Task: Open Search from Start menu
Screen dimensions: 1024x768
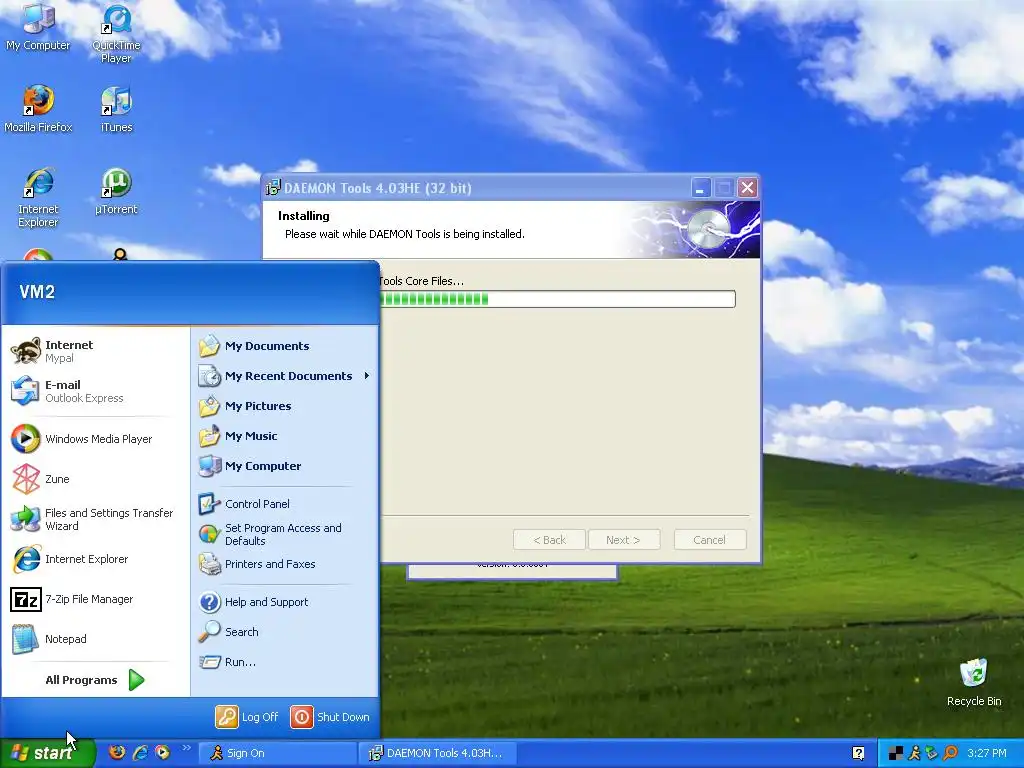Action: pos(285,632)
